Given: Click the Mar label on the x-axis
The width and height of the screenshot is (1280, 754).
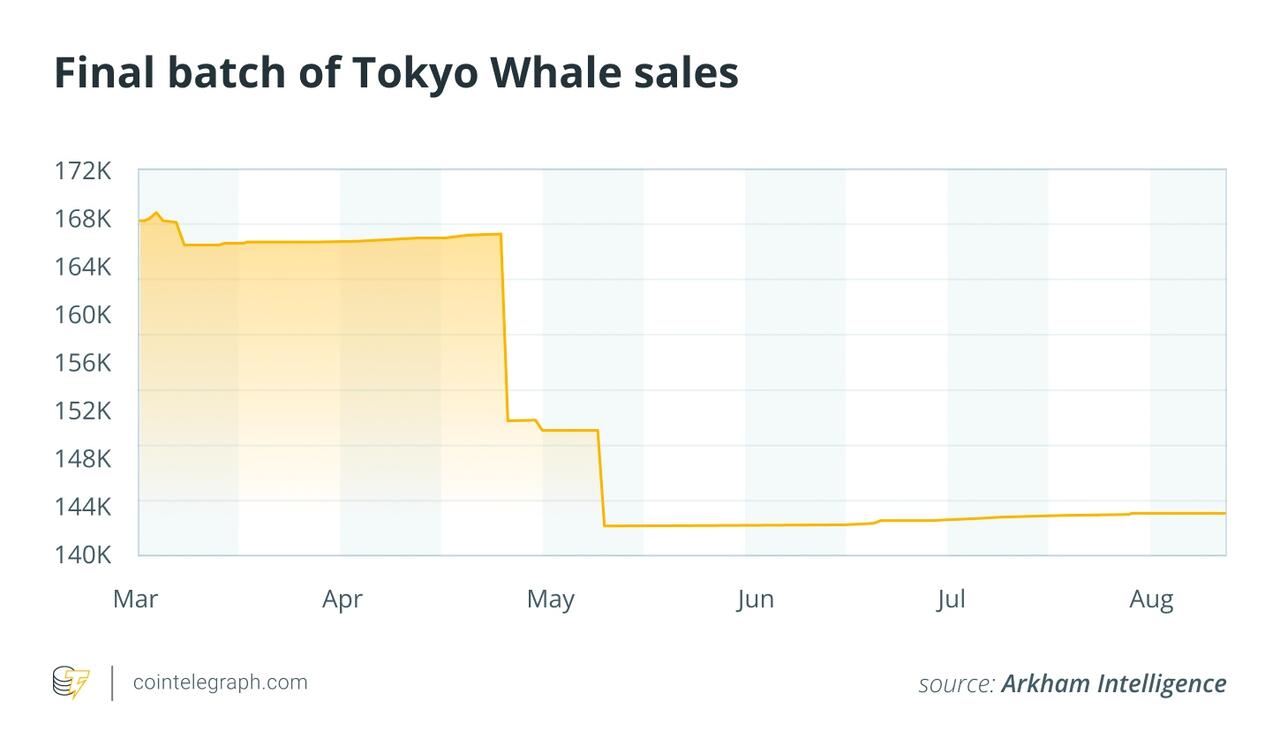Looking at the screenshot, I should tap(135, 599).
